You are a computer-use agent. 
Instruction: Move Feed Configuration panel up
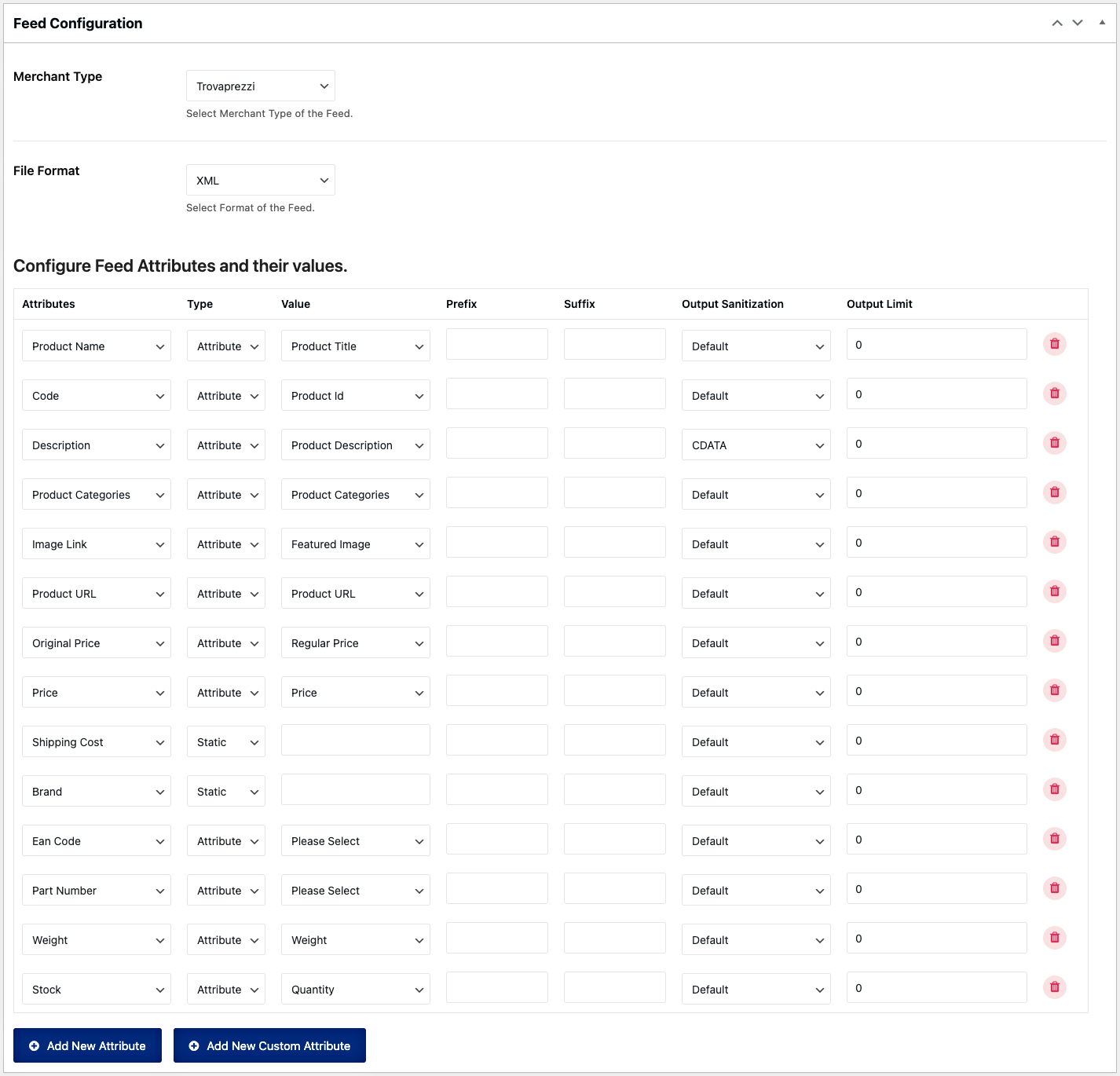1057,23
